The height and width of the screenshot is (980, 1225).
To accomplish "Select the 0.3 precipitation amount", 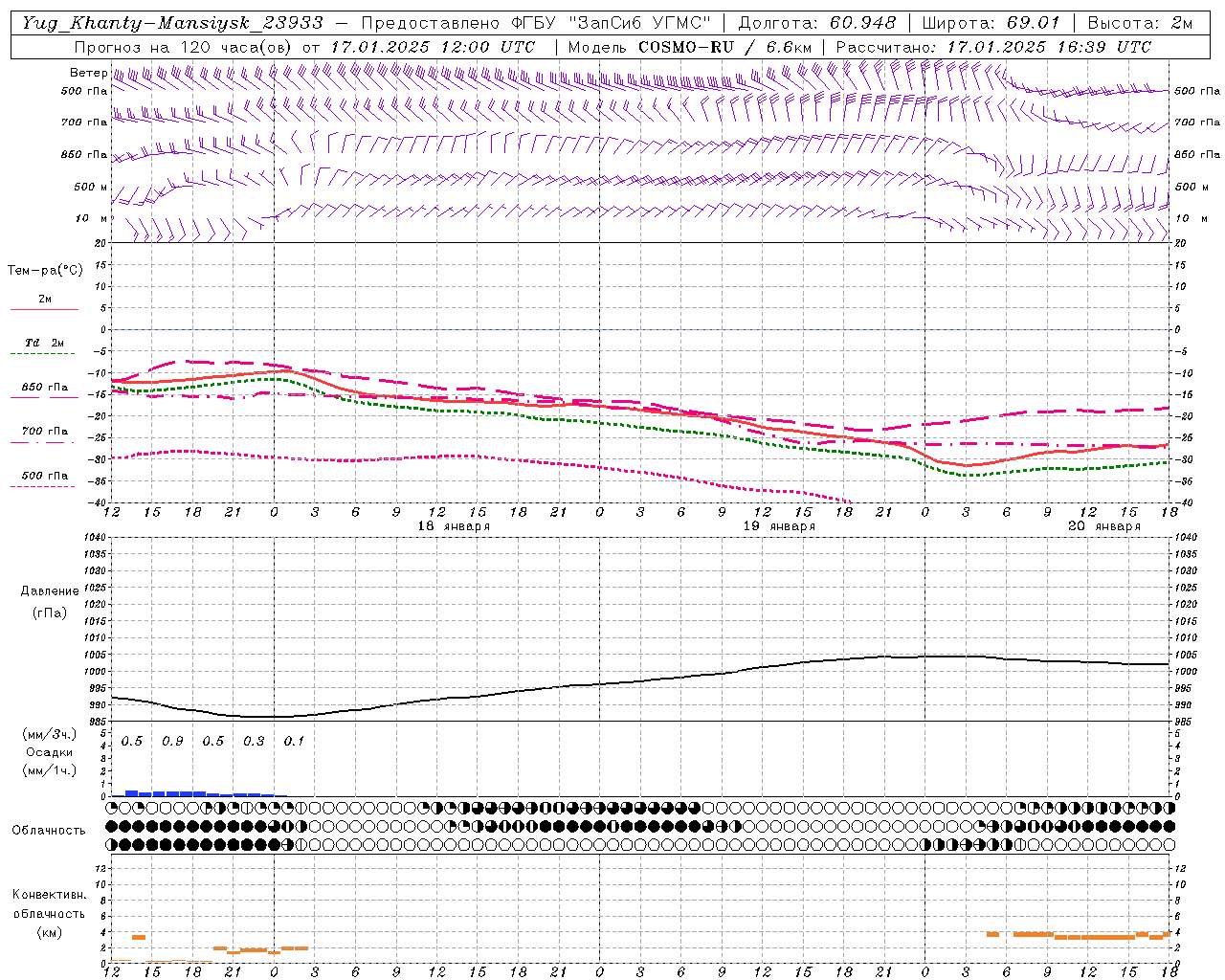I will tap(254, 741).
